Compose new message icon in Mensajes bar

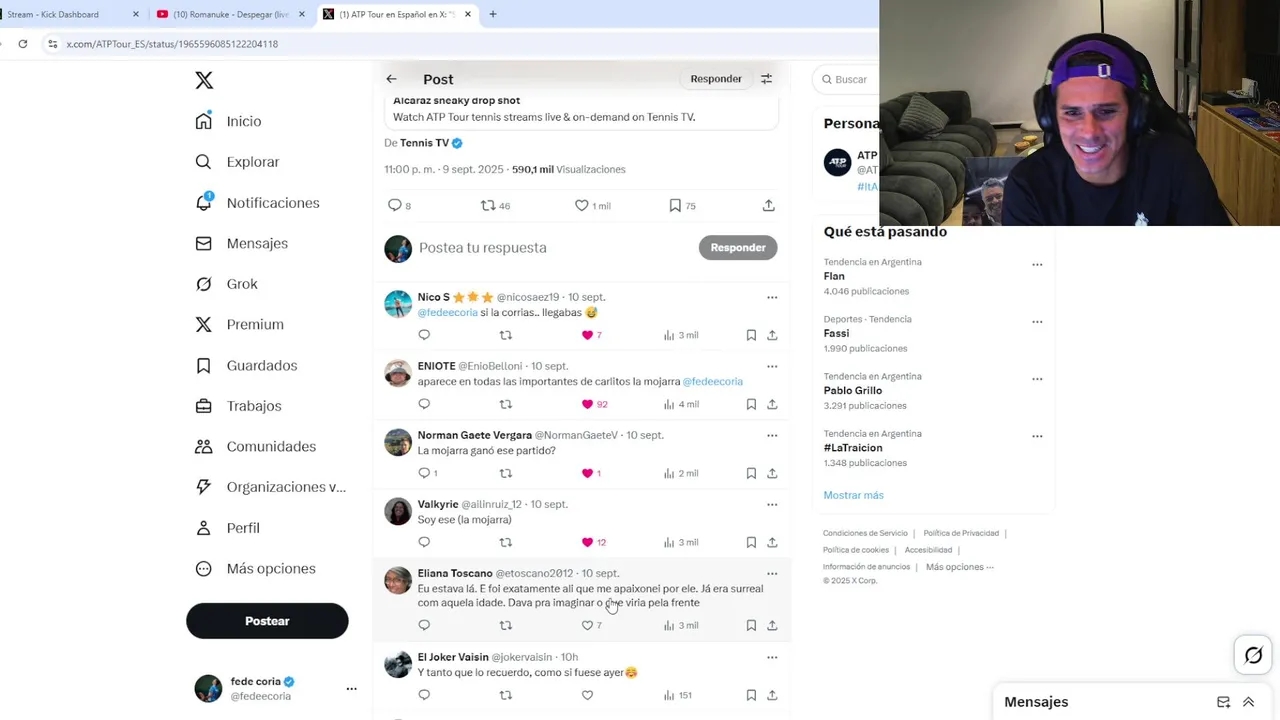[x=1223, y=702]
